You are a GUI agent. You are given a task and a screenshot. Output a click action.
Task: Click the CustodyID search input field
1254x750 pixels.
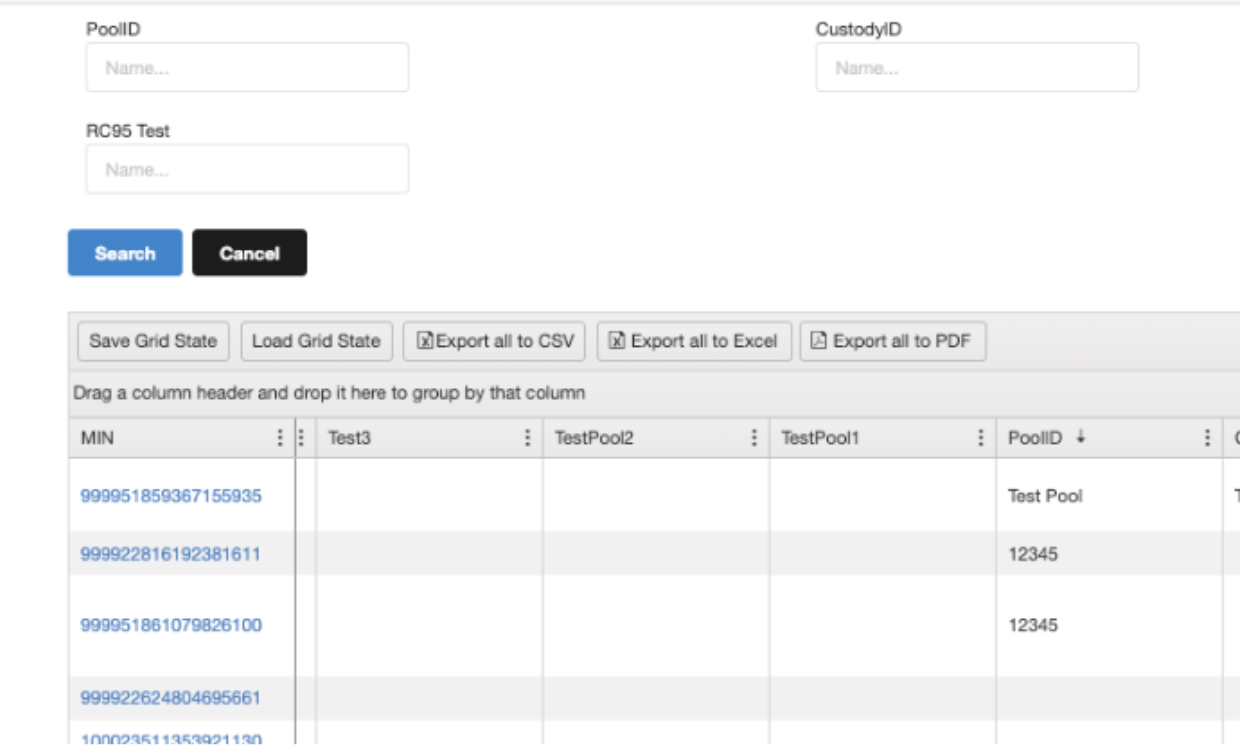pyautogui.click(x=977, y=68)
